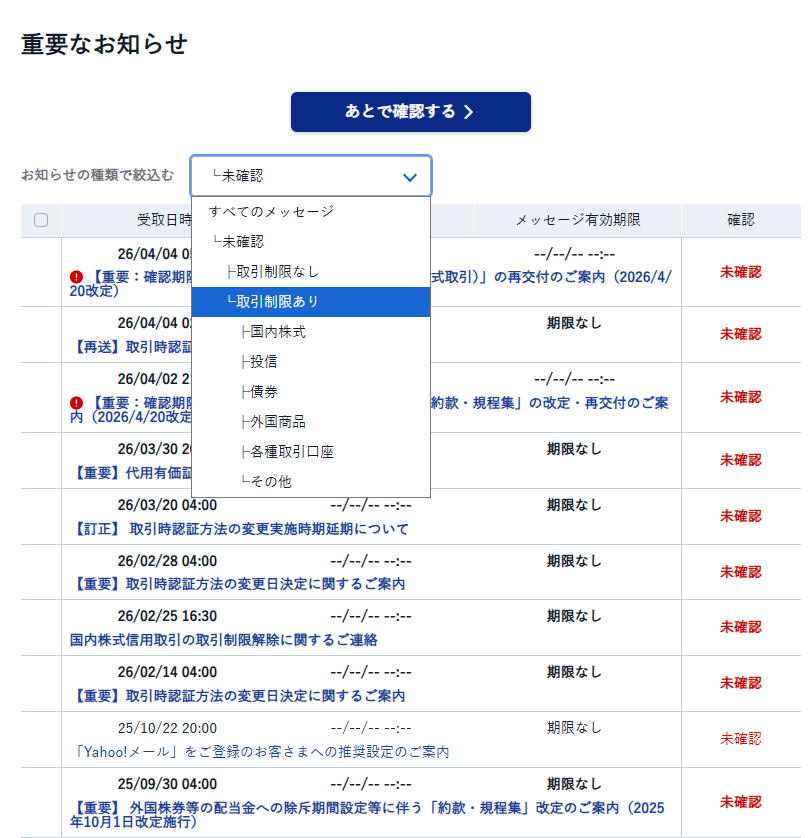812x838 pixels.
Task: Open the 【再送】取引時認証 notice link
Action: [131, 347]
